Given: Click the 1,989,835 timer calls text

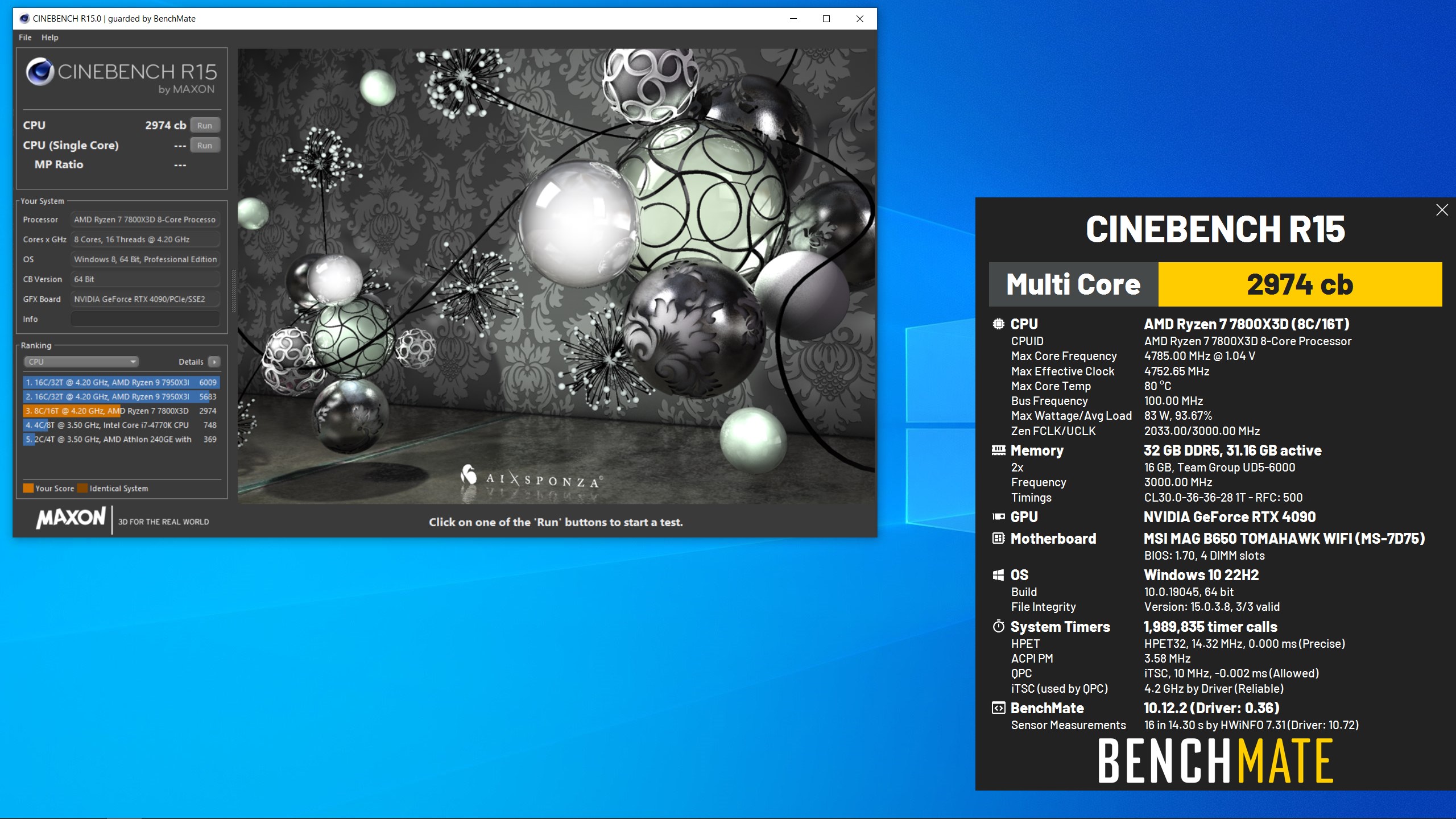Looking at the screenshot, I should coord(1210,627).
